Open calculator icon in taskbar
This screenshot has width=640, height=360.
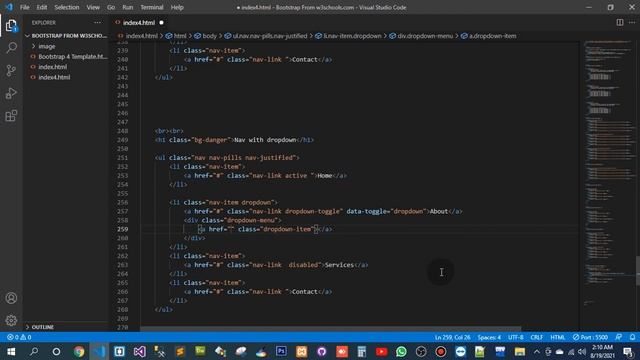point(361,351)
